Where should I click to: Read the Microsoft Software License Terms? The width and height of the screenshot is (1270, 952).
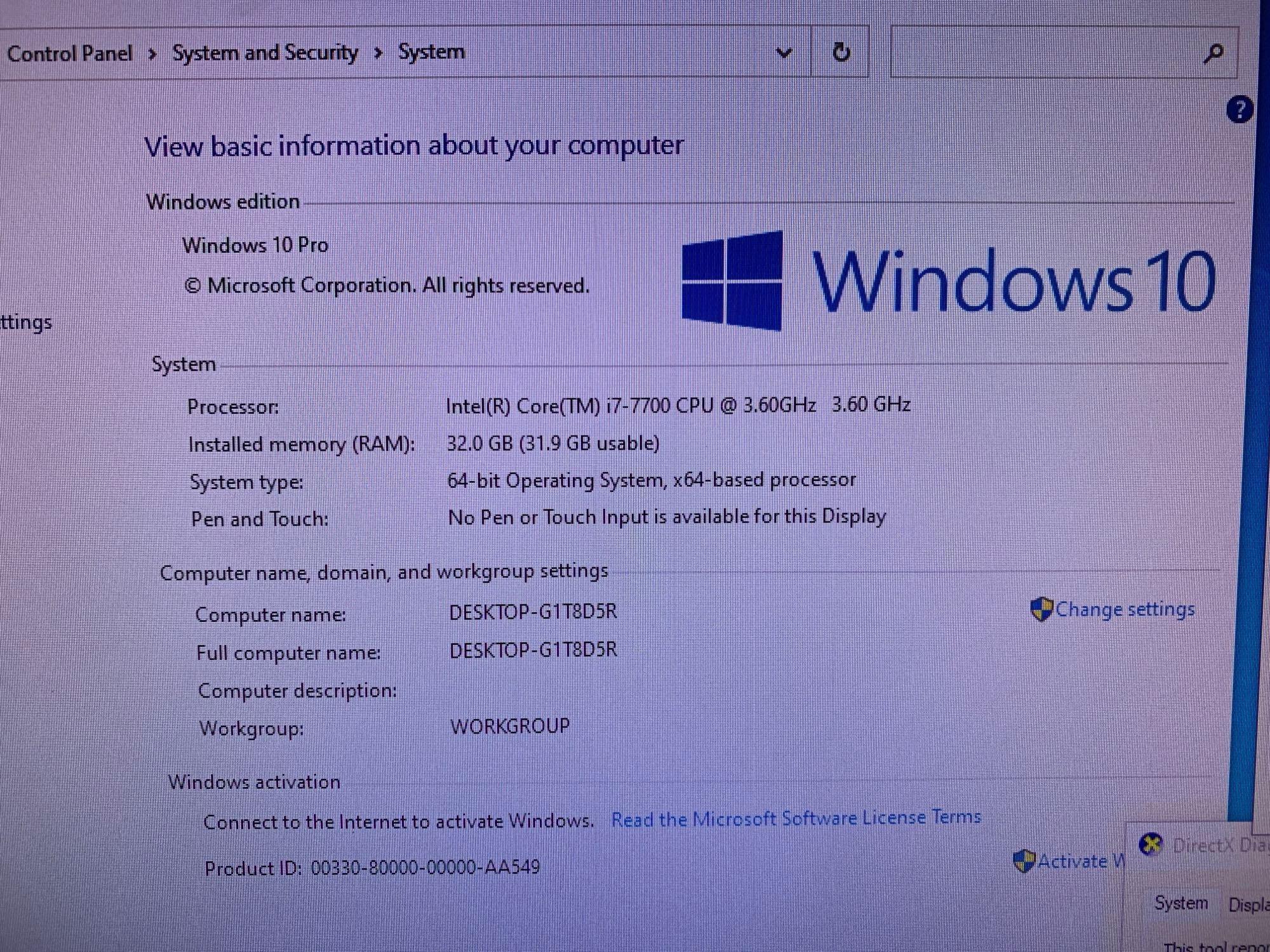click(796, 818)
